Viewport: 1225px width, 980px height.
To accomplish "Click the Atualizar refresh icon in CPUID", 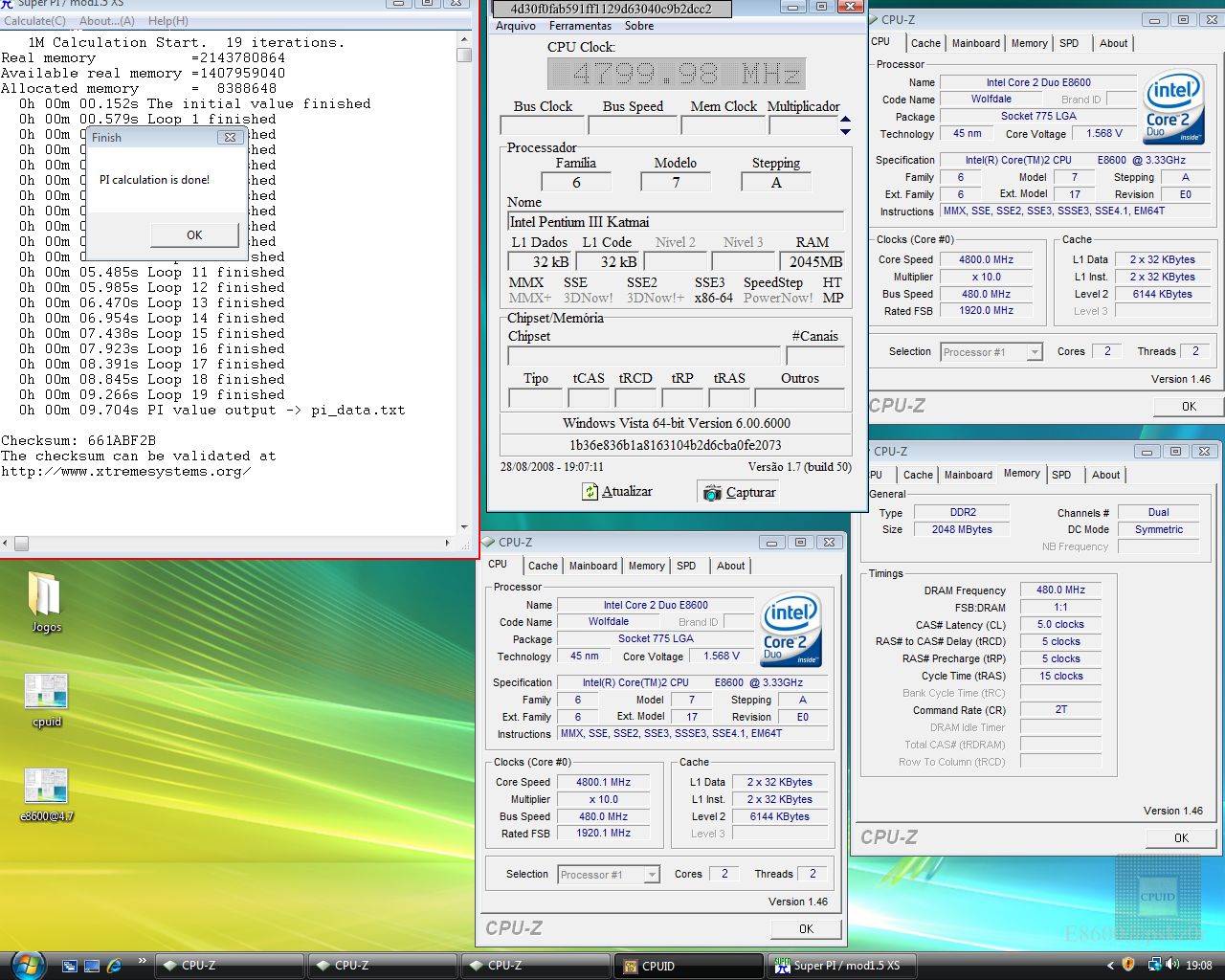I will pos(590,492).
